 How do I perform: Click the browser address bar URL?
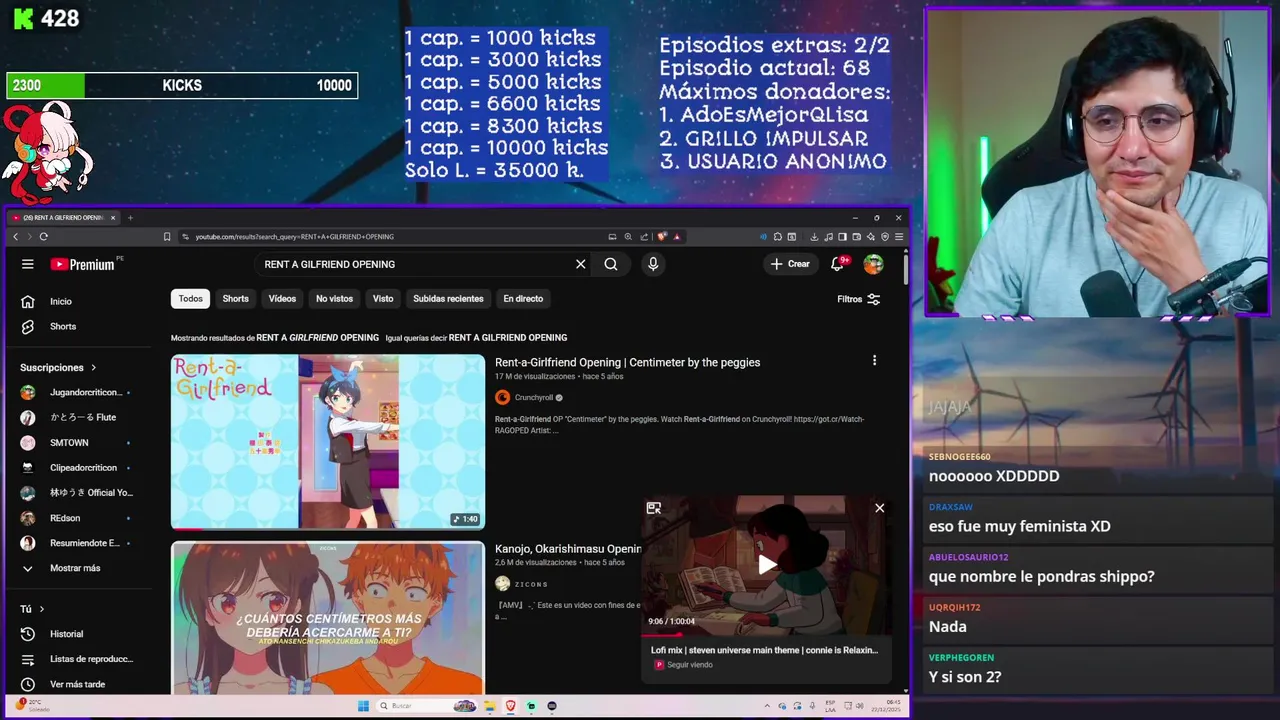[294, 237]
